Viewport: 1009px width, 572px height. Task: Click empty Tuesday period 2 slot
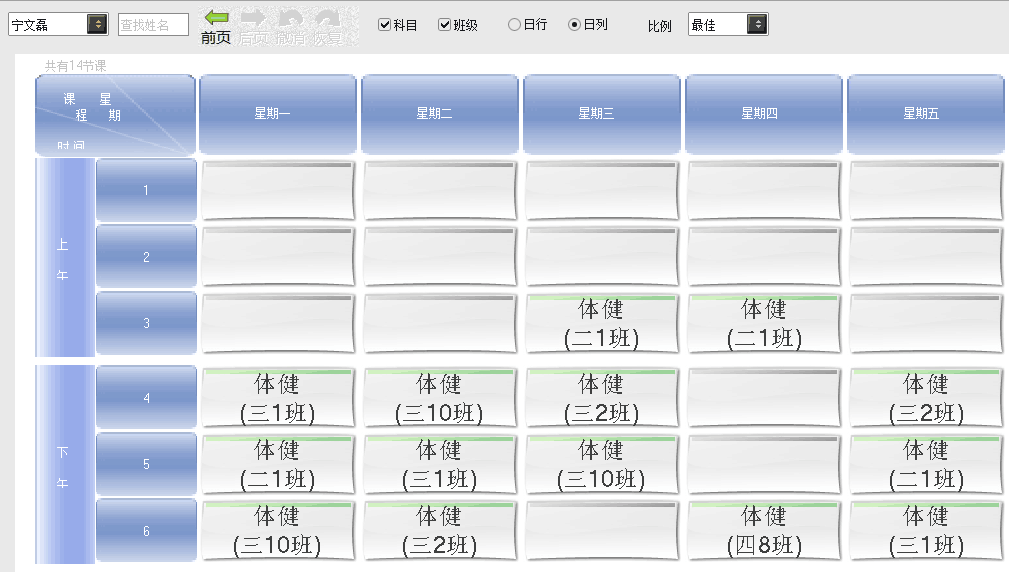440,257
